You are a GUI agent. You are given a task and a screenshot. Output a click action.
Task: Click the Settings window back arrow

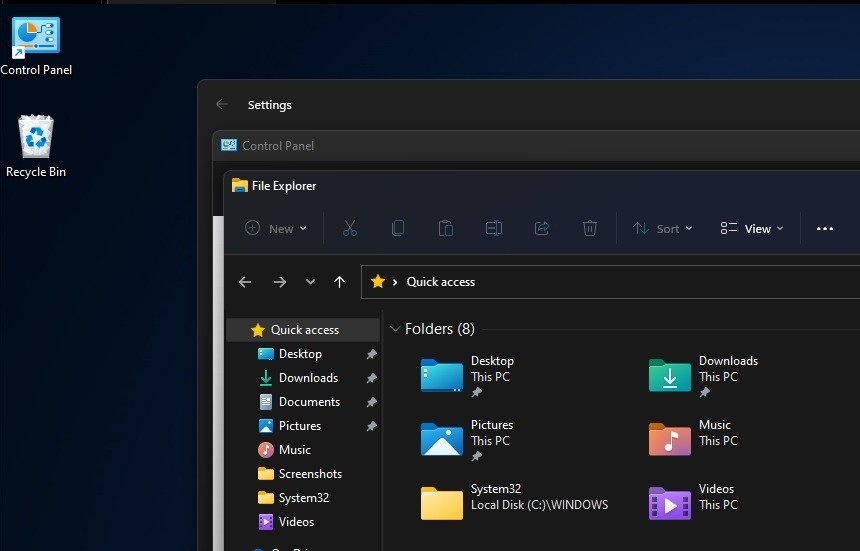click(x=222, y=105)
